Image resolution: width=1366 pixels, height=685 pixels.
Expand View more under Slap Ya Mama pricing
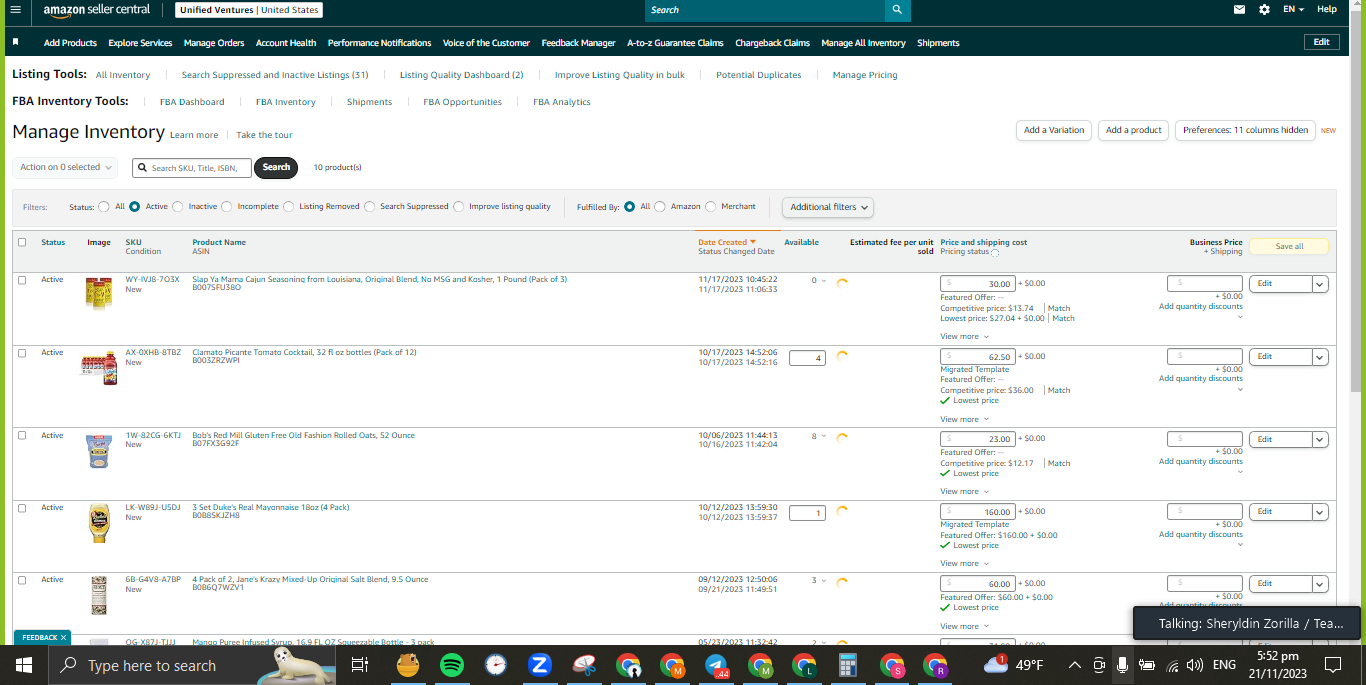pyautogui.click(x=965, y=336)
